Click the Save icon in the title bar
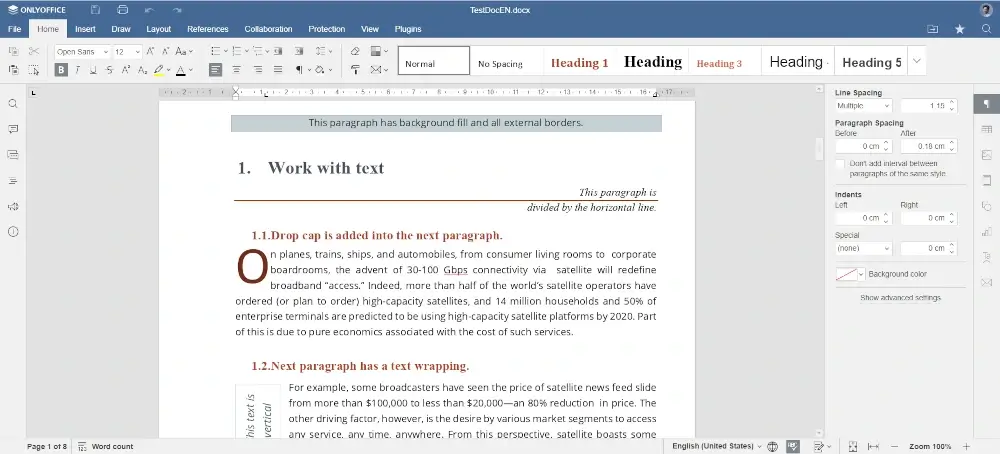 (x=95, y=10)
